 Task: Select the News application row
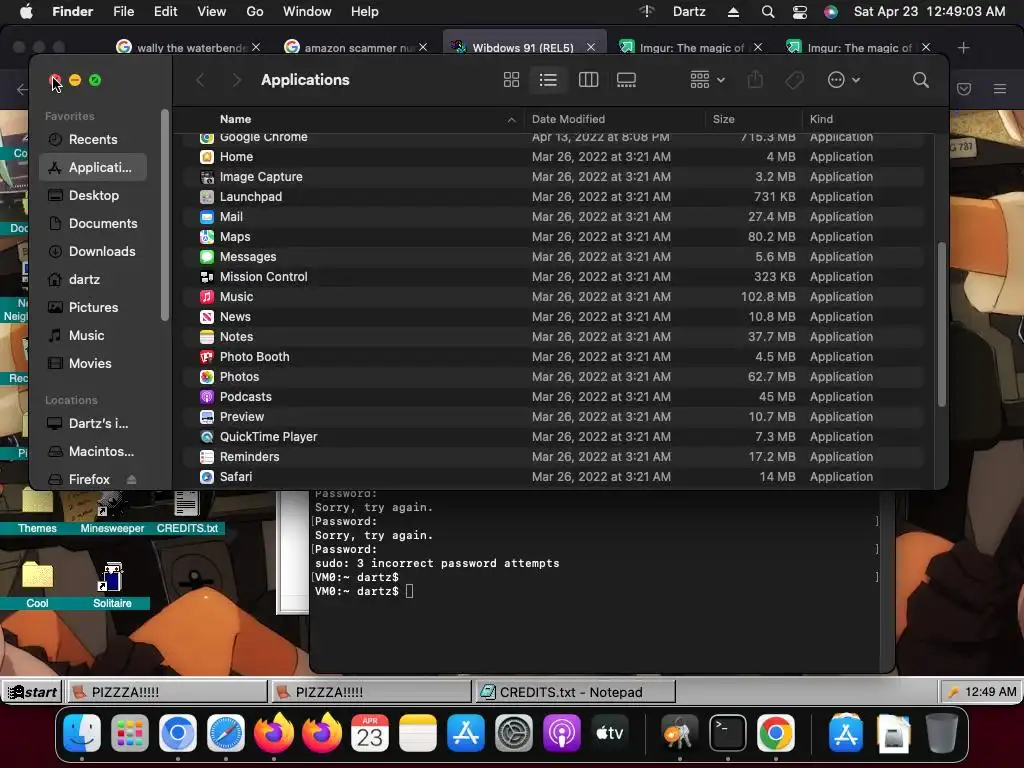(x=553, y=317)
